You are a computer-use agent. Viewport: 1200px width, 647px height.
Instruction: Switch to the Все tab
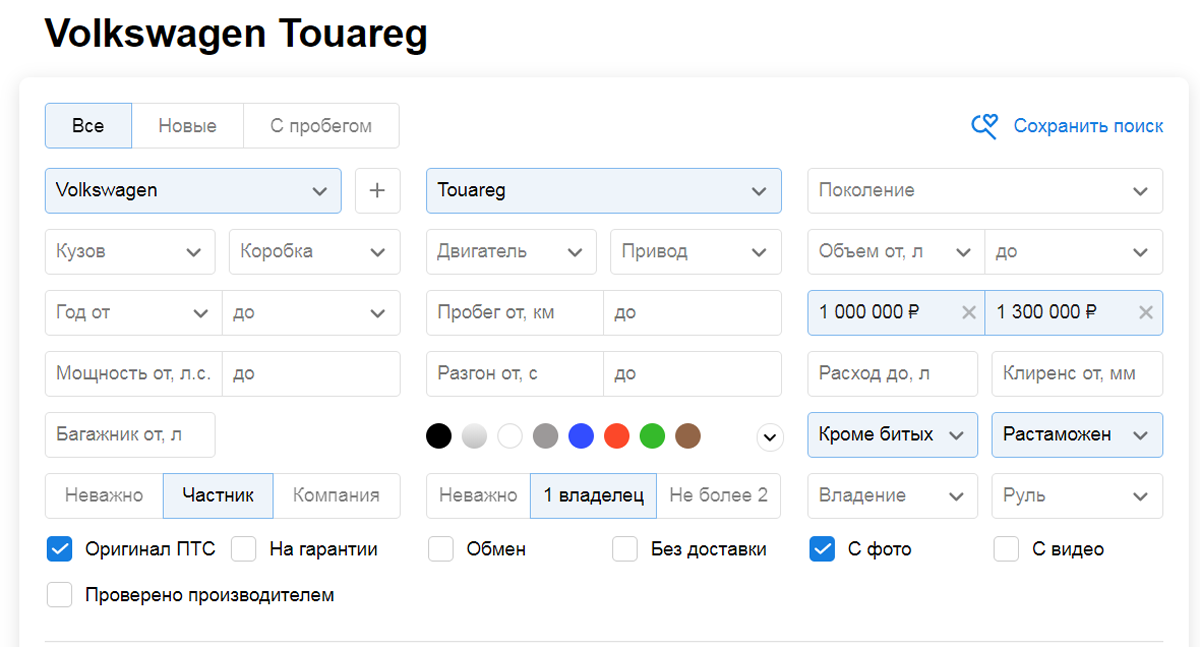pos(88,126)
